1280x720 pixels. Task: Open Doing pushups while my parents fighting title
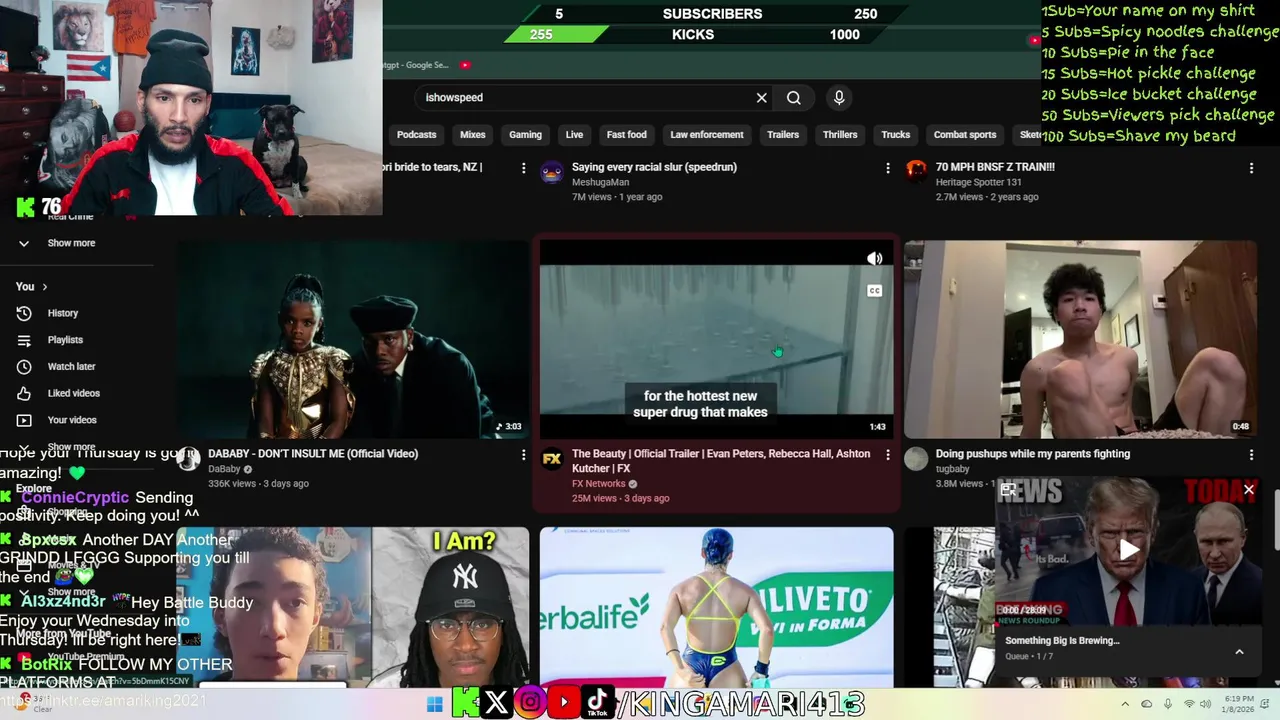point(1033,454)
